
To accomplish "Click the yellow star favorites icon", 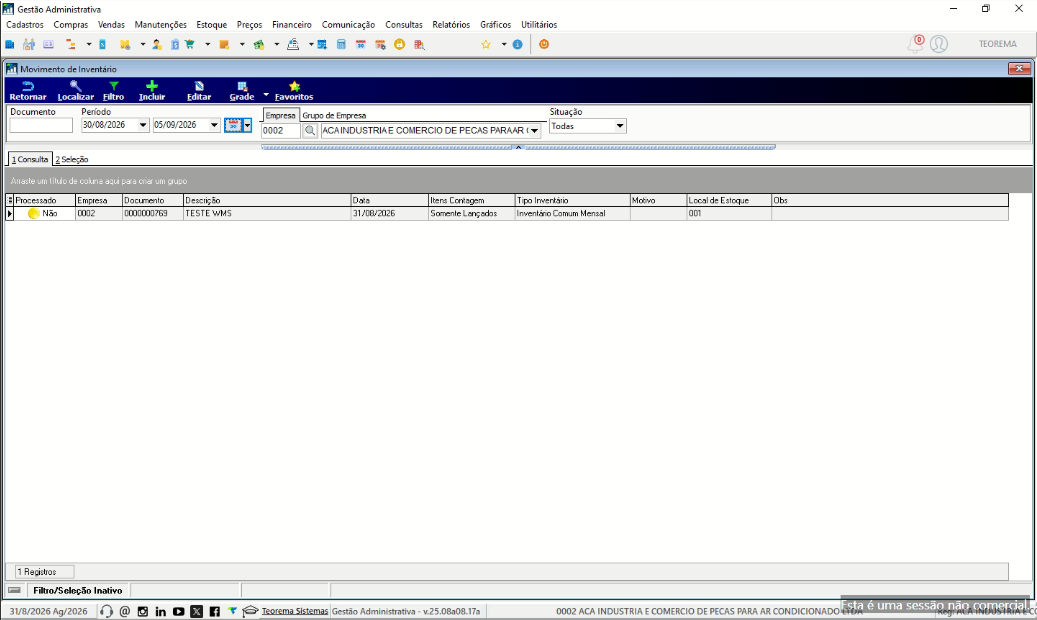I will tap(485, 44).
